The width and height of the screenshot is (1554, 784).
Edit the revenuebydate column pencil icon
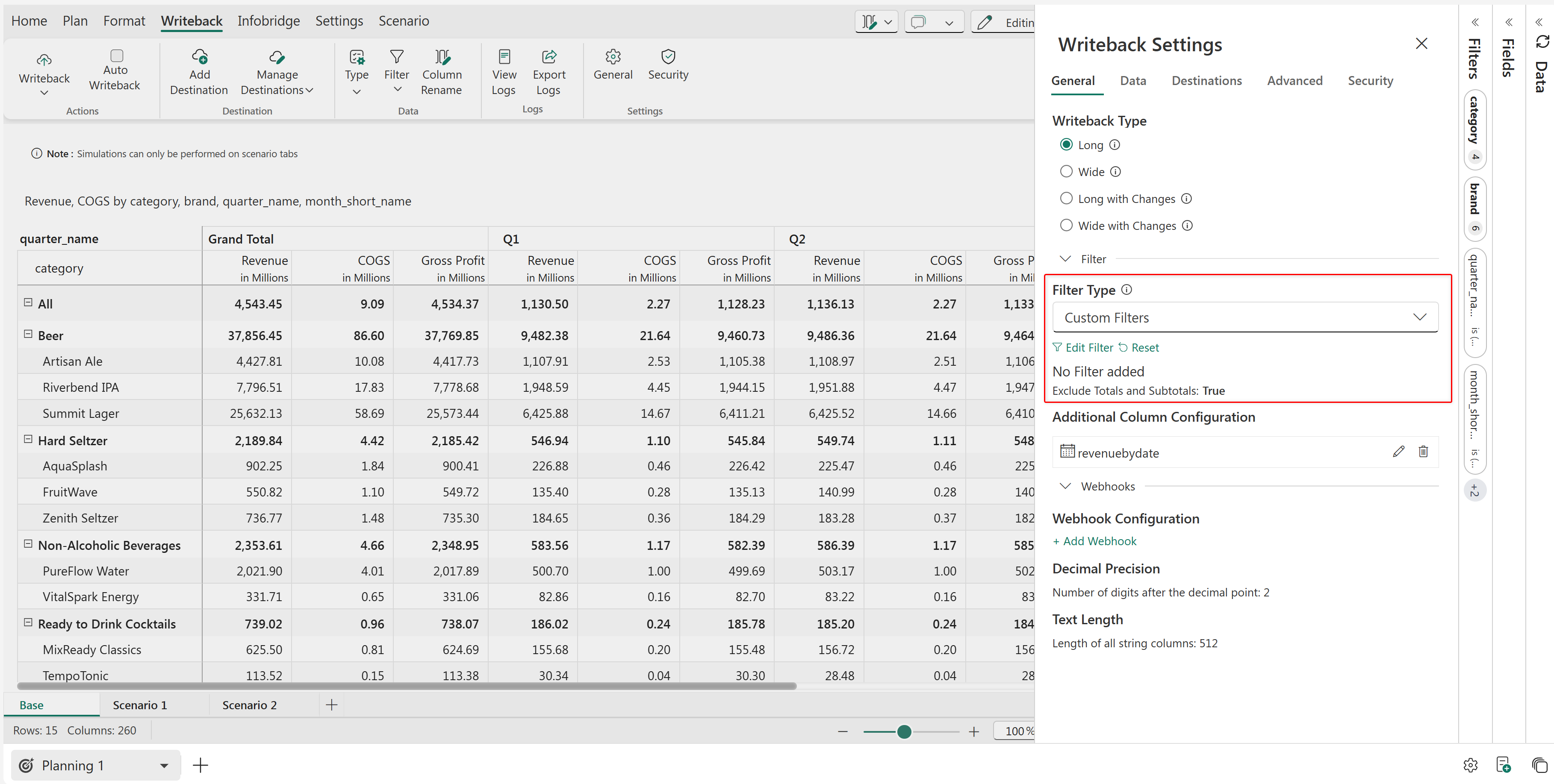click(x=1398, y=452)
